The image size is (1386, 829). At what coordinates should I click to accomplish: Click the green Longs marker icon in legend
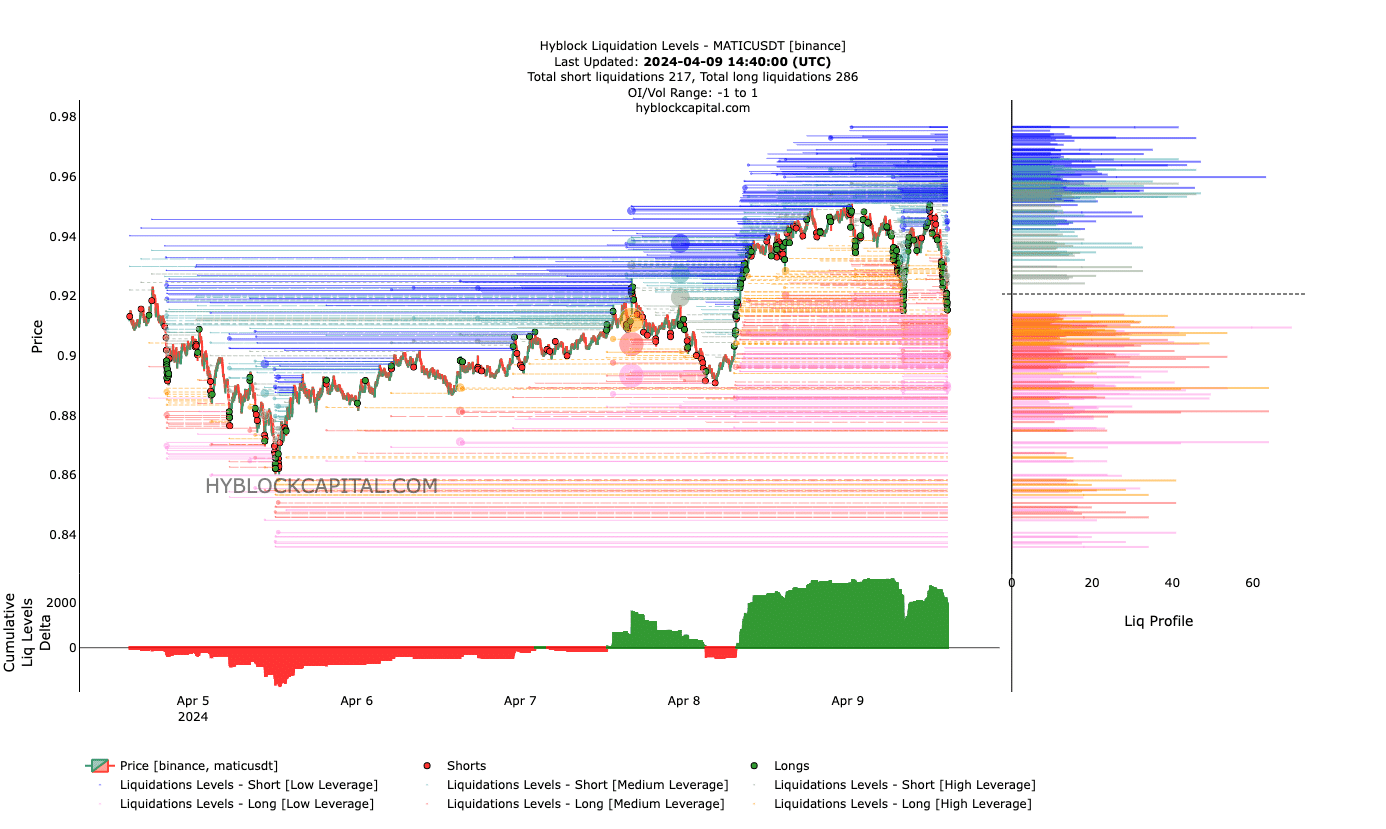pos(754,766)
